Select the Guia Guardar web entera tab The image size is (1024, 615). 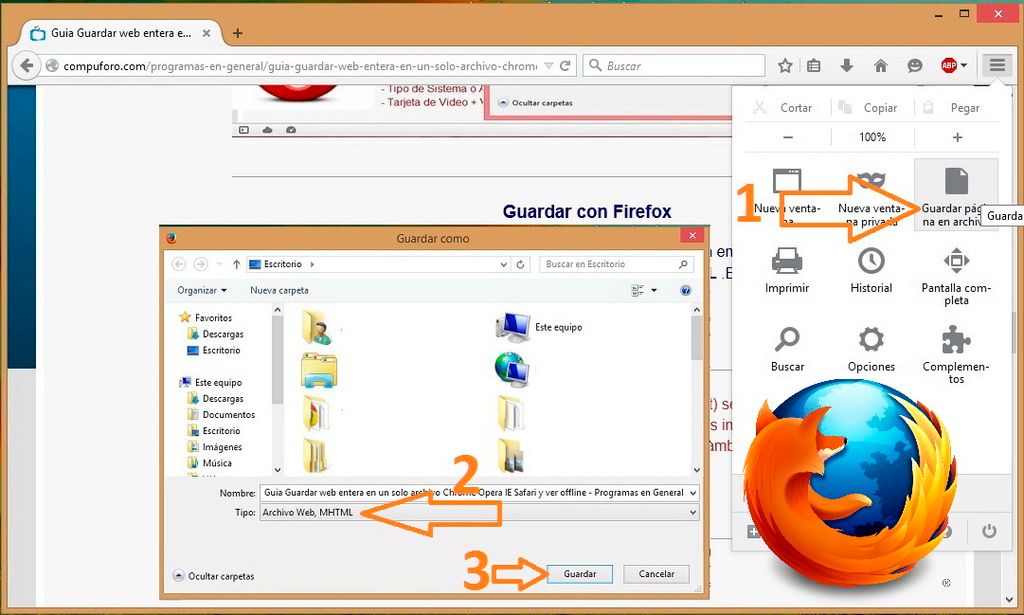121,33
